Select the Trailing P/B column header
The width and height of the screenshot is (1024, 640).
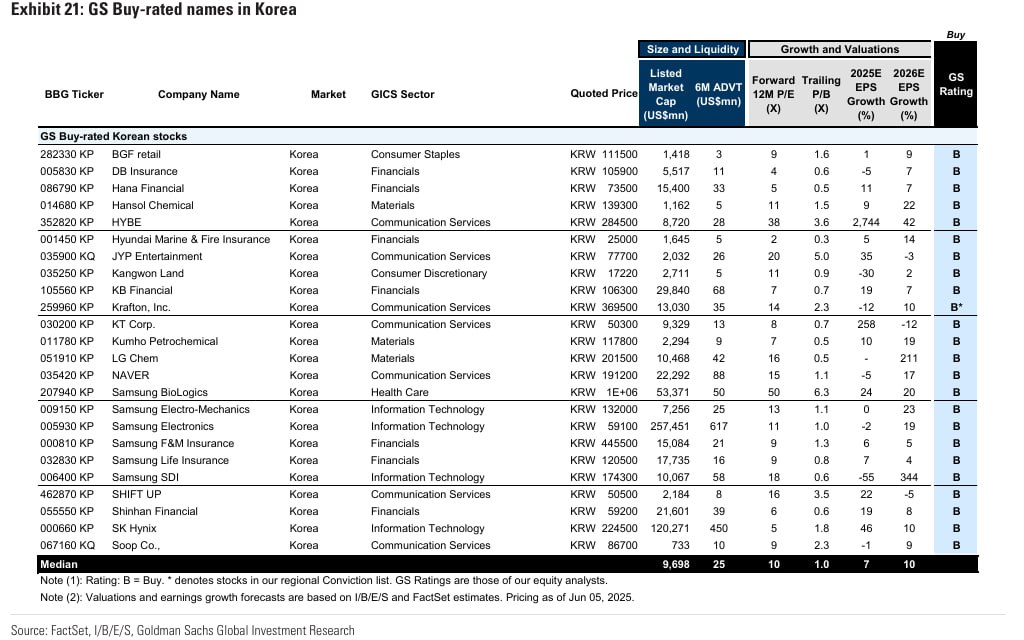[821, 94]
